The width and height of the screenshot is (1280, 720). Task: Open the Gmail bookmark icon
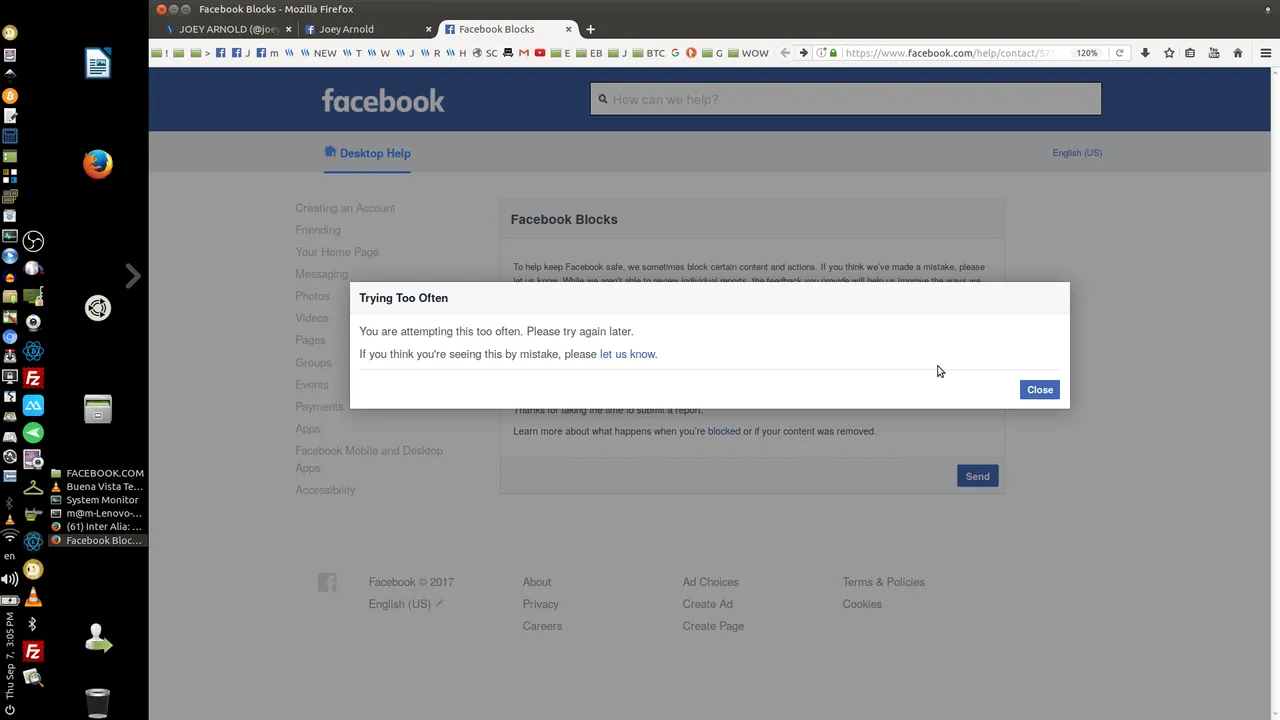(x=524, y=53)
